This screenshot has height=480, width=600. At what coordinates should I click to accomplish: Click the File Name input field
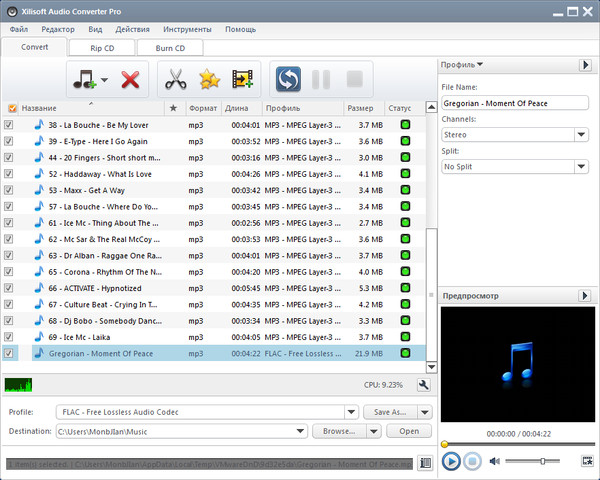tap(514, 103)
